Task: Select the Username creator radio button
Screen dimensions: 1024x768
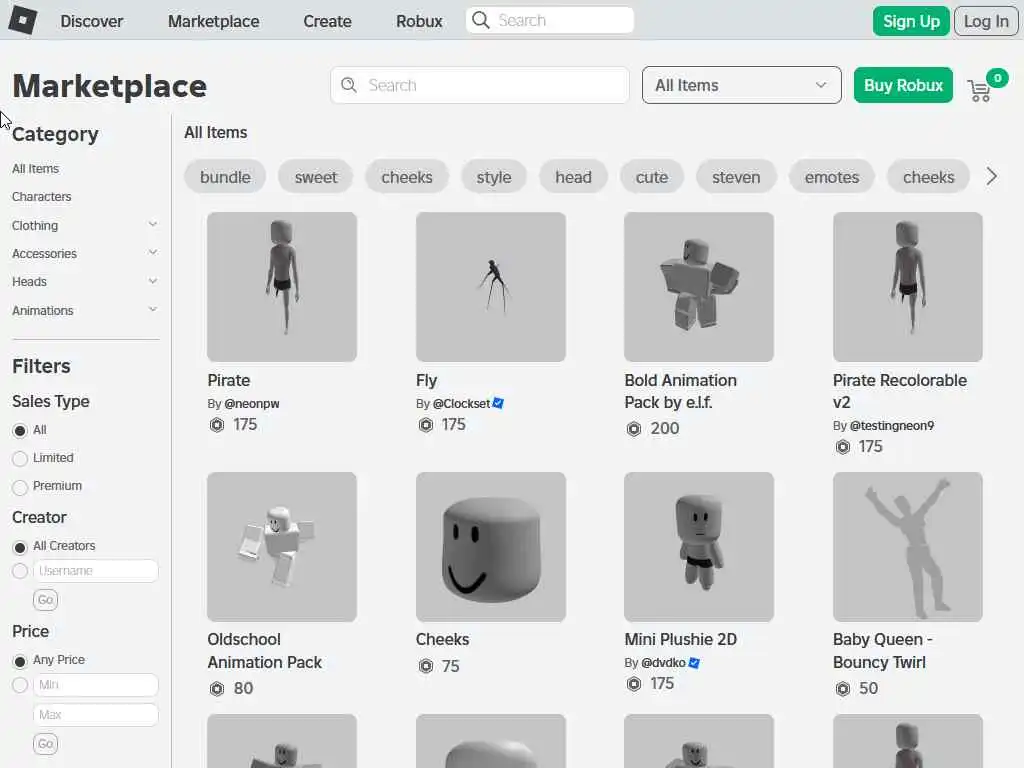Action: tap(20, 571)
